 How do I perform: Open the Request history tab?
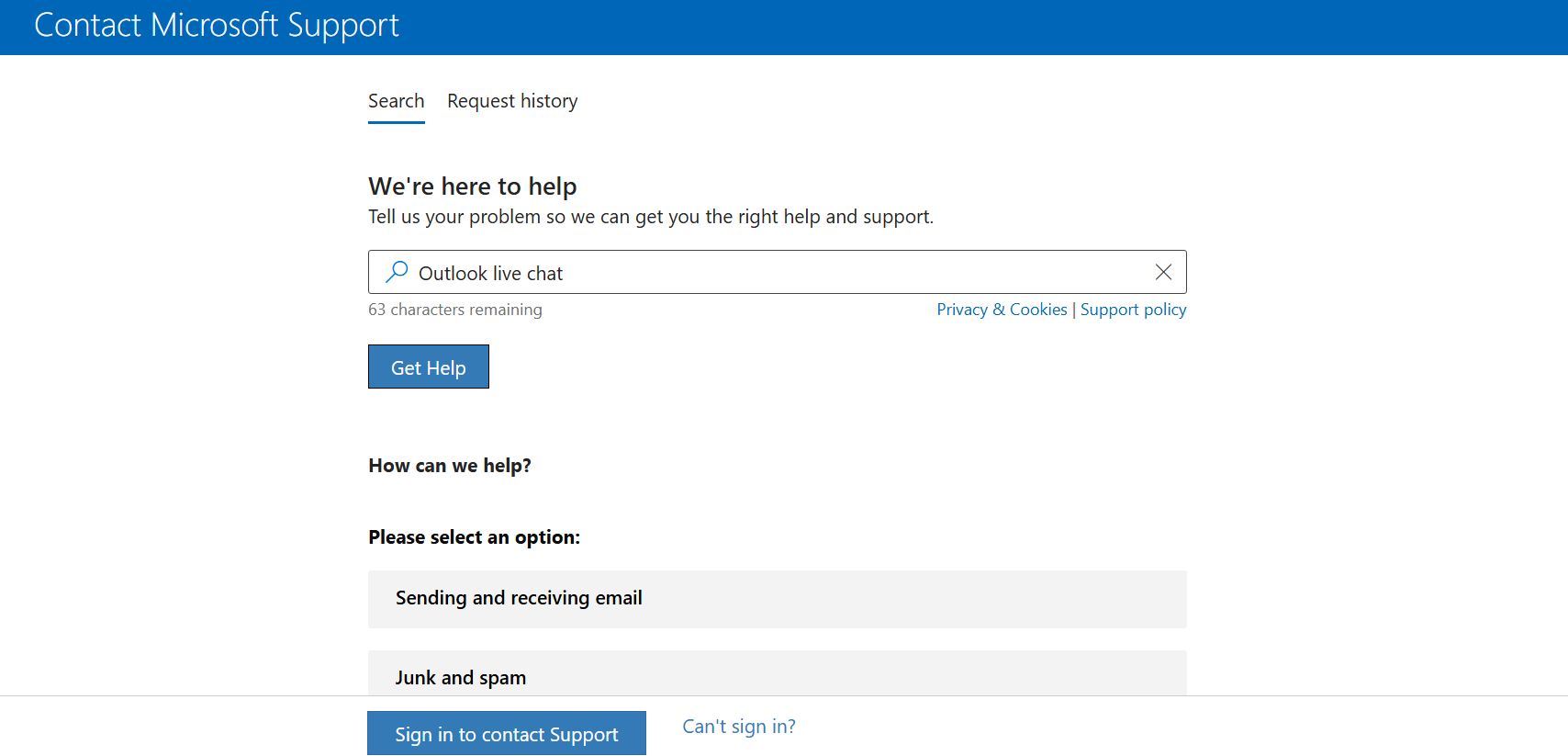pyautogui.click(x=512, y=101)
